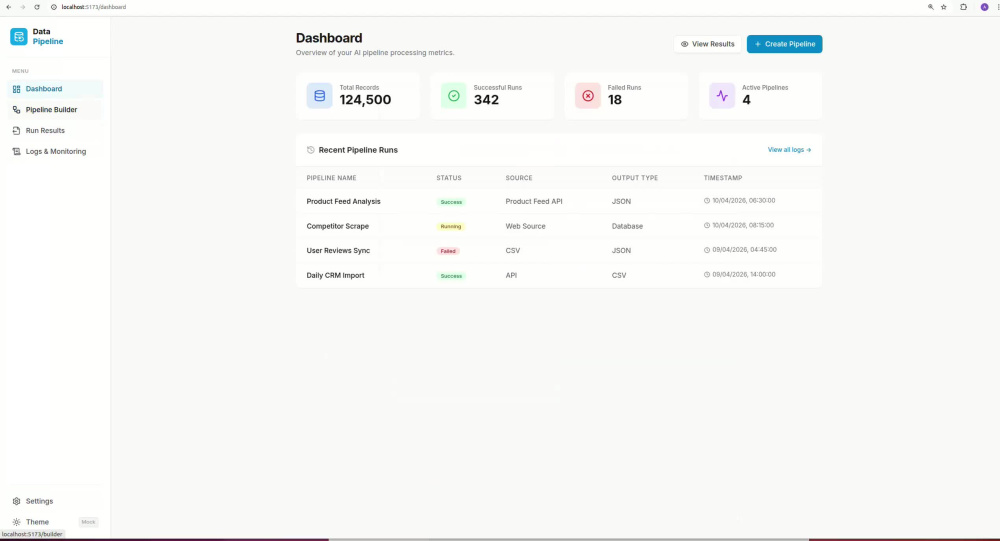Viewport: 1000px width, 541px height.
Task: Click the STATUS column header
Action: (448, 178)
